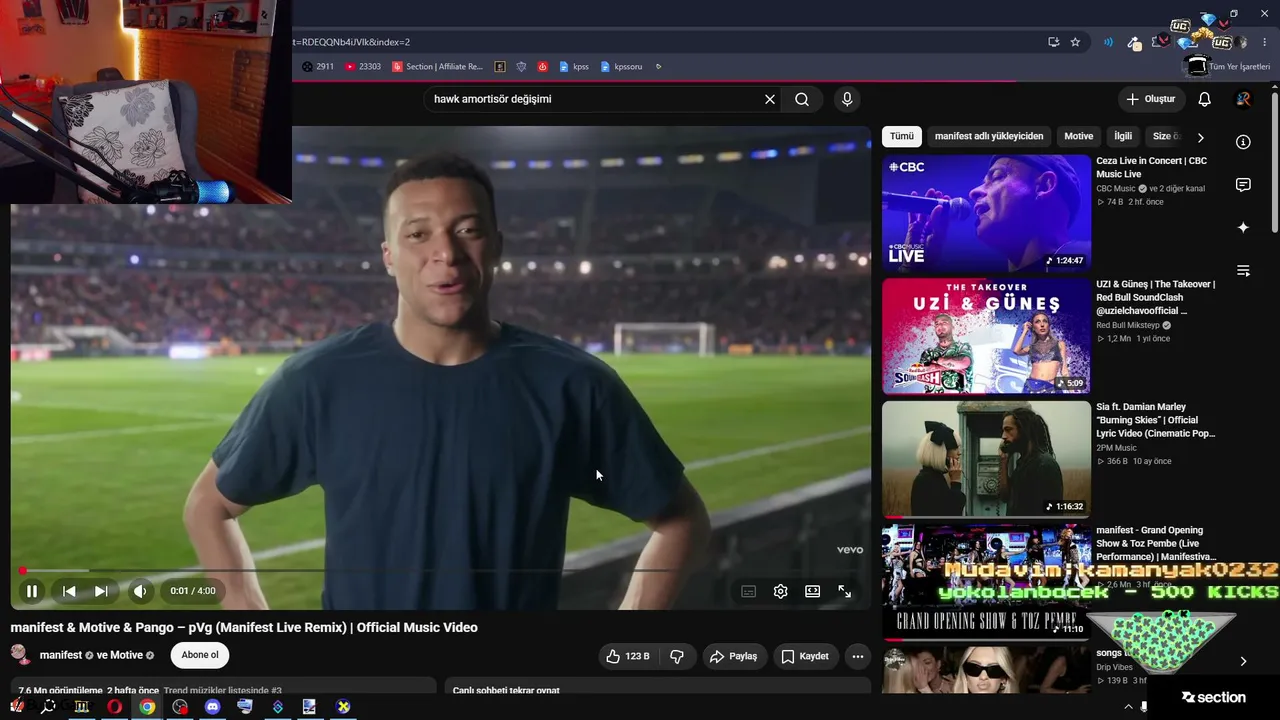The width and height of the screenshot is (1280, 720).
Task: Open the 'manifest - Grand Opening Show' title
Action: click(1156, 543)
